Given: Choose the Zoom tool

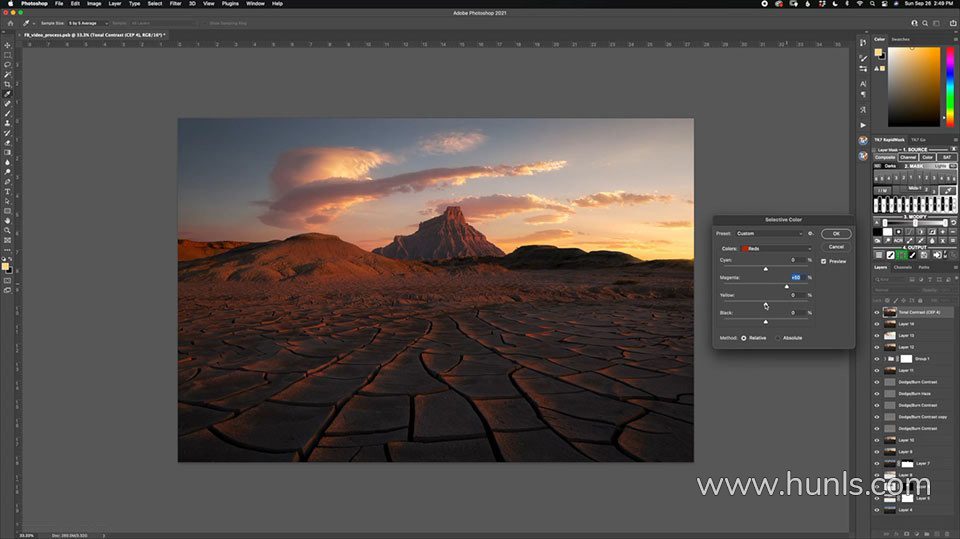Looking at the screenshot, I should coord(7,230).
